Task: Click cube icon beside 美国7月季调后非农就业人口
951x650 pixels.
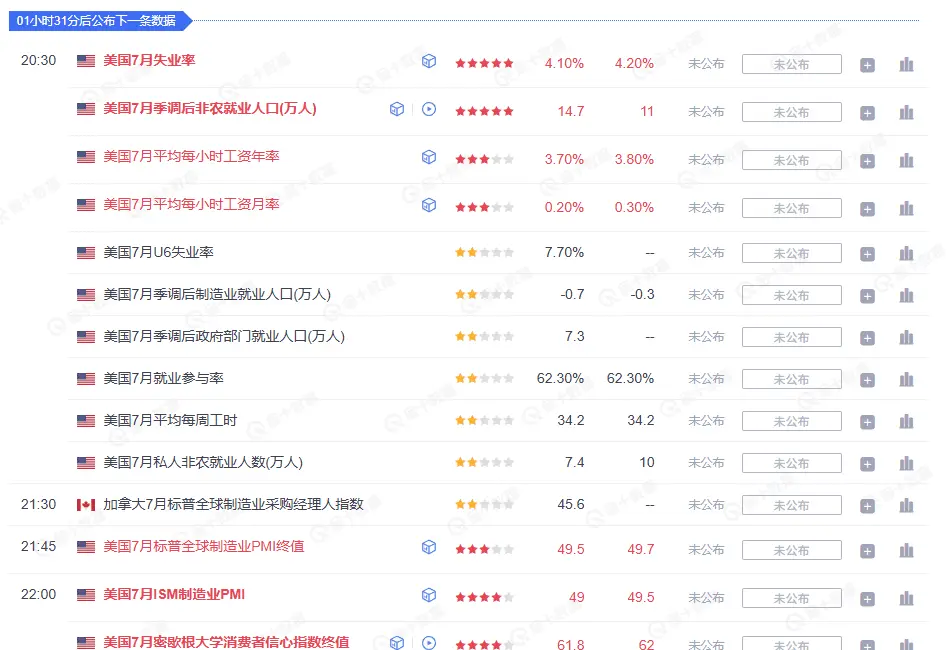Action: [x=397, y=109]
